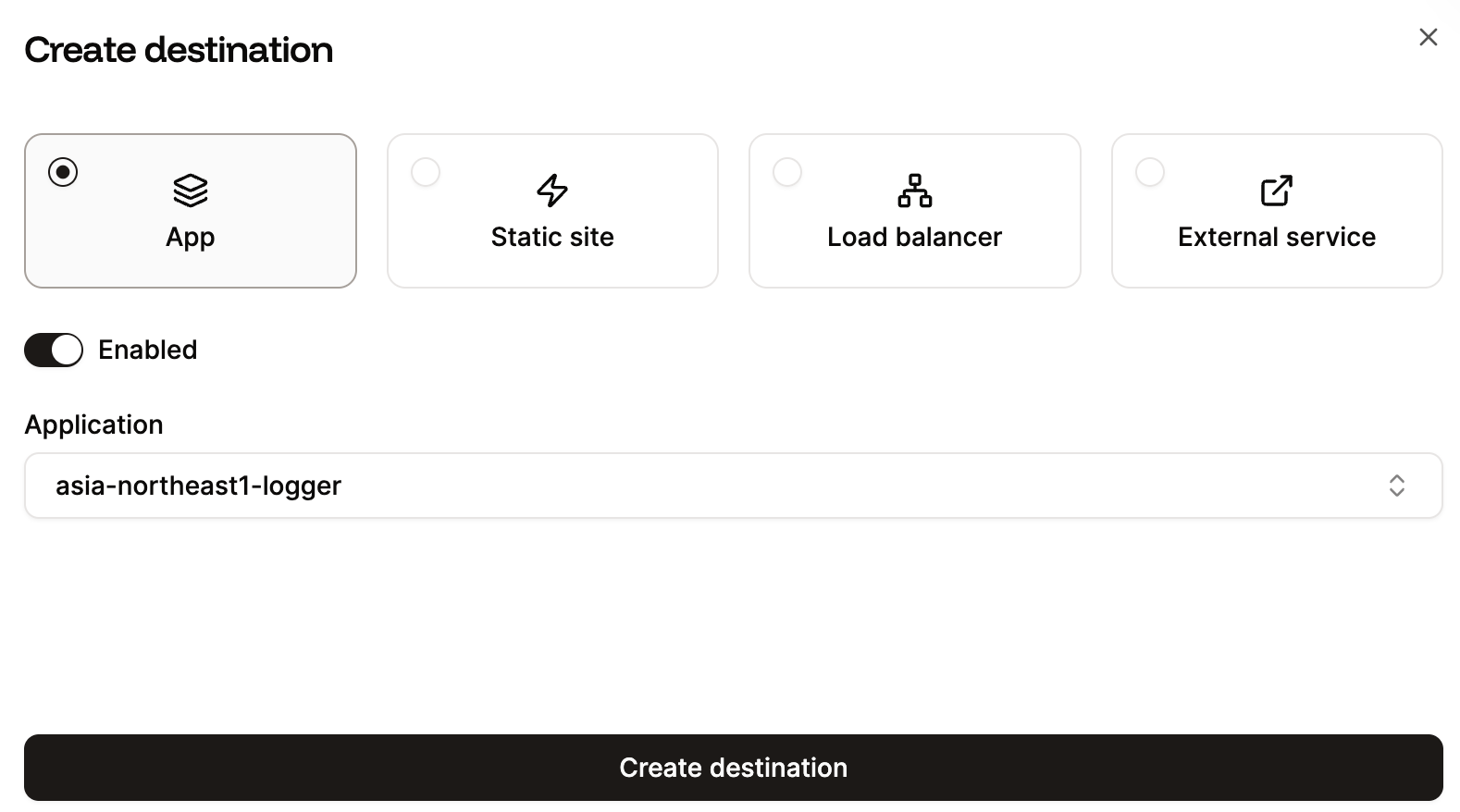Viewport: 1460px width, 812px height.
Task: Click the X icon to dismiss the dialog
Action: [x=1429, y=37]
